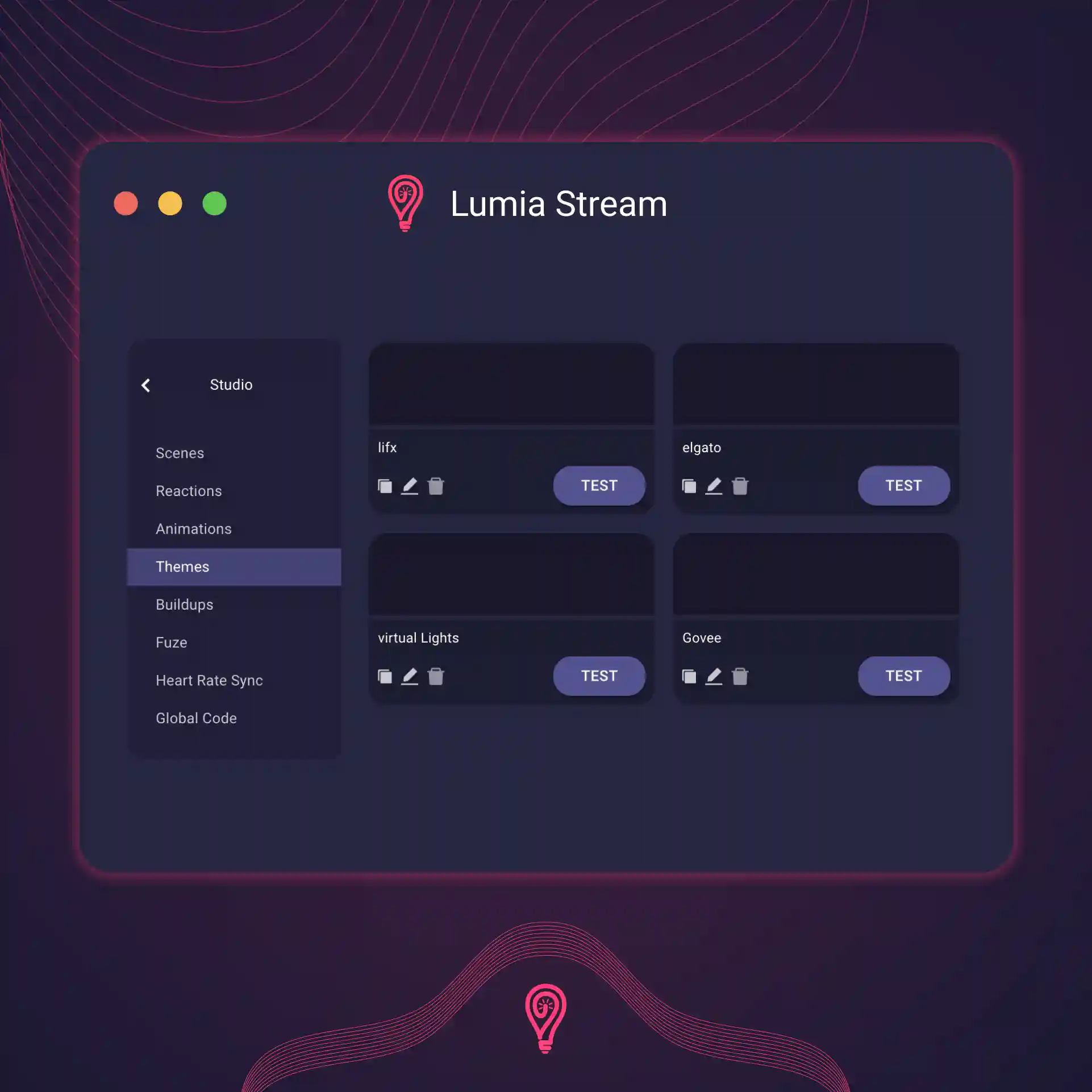
Task: Expand the Studio sidebar back arrow
Action: [147, 384]
